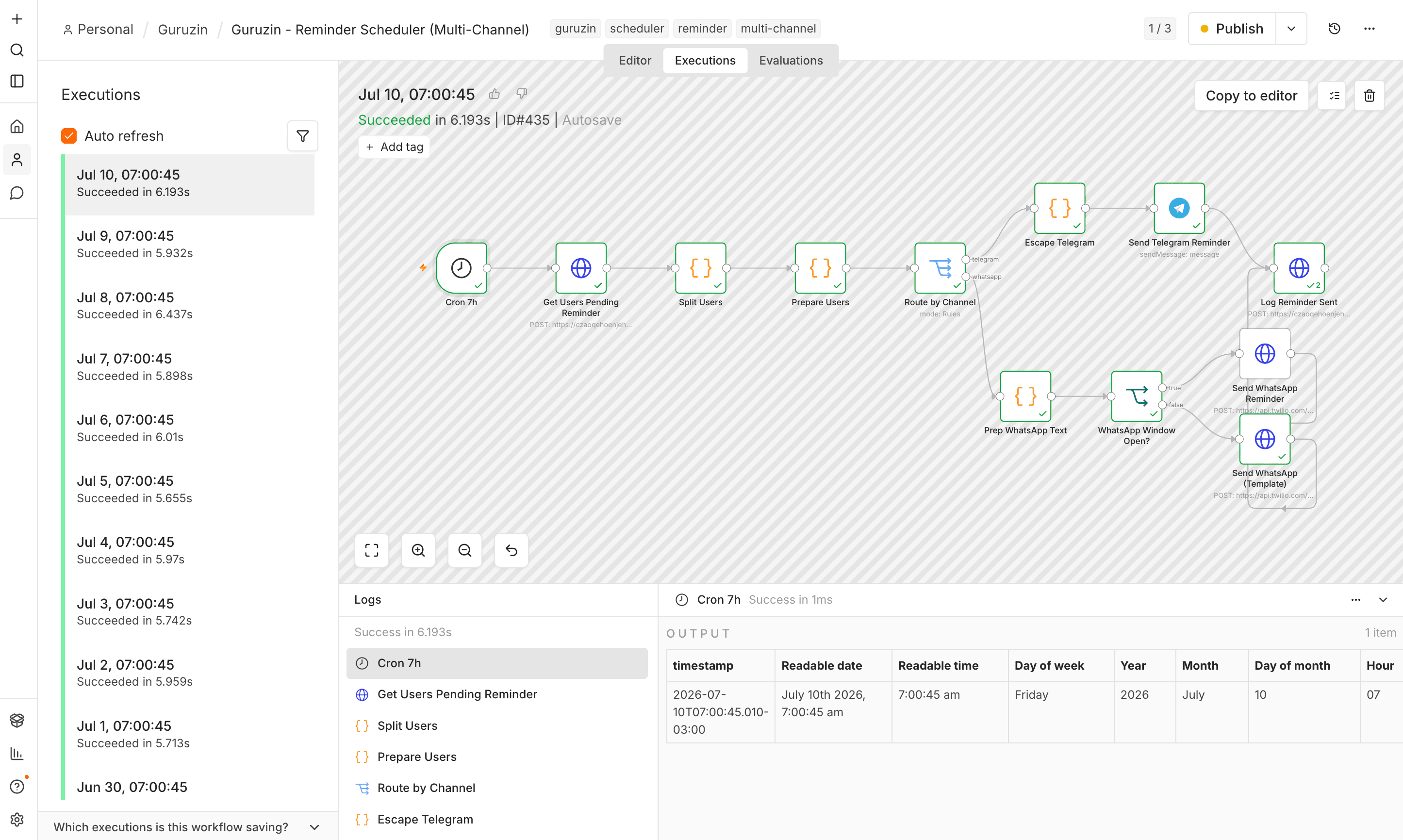1403x840 pixels.
Task: Open the Evaluations tab
Action: click(791, 61)
